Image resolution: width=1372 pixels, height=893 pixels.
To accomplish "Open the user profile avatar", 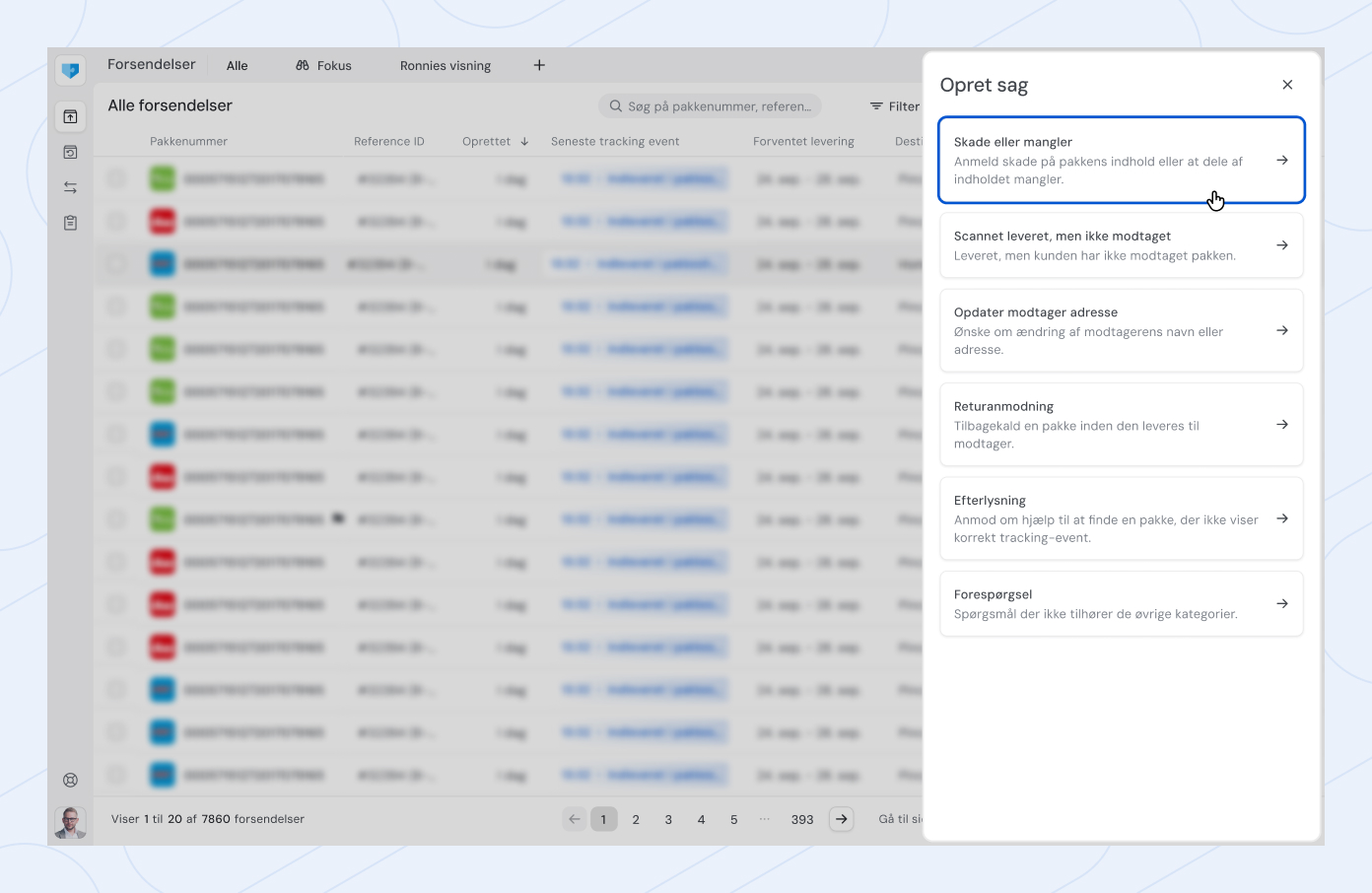I will (x=70, y=821).
